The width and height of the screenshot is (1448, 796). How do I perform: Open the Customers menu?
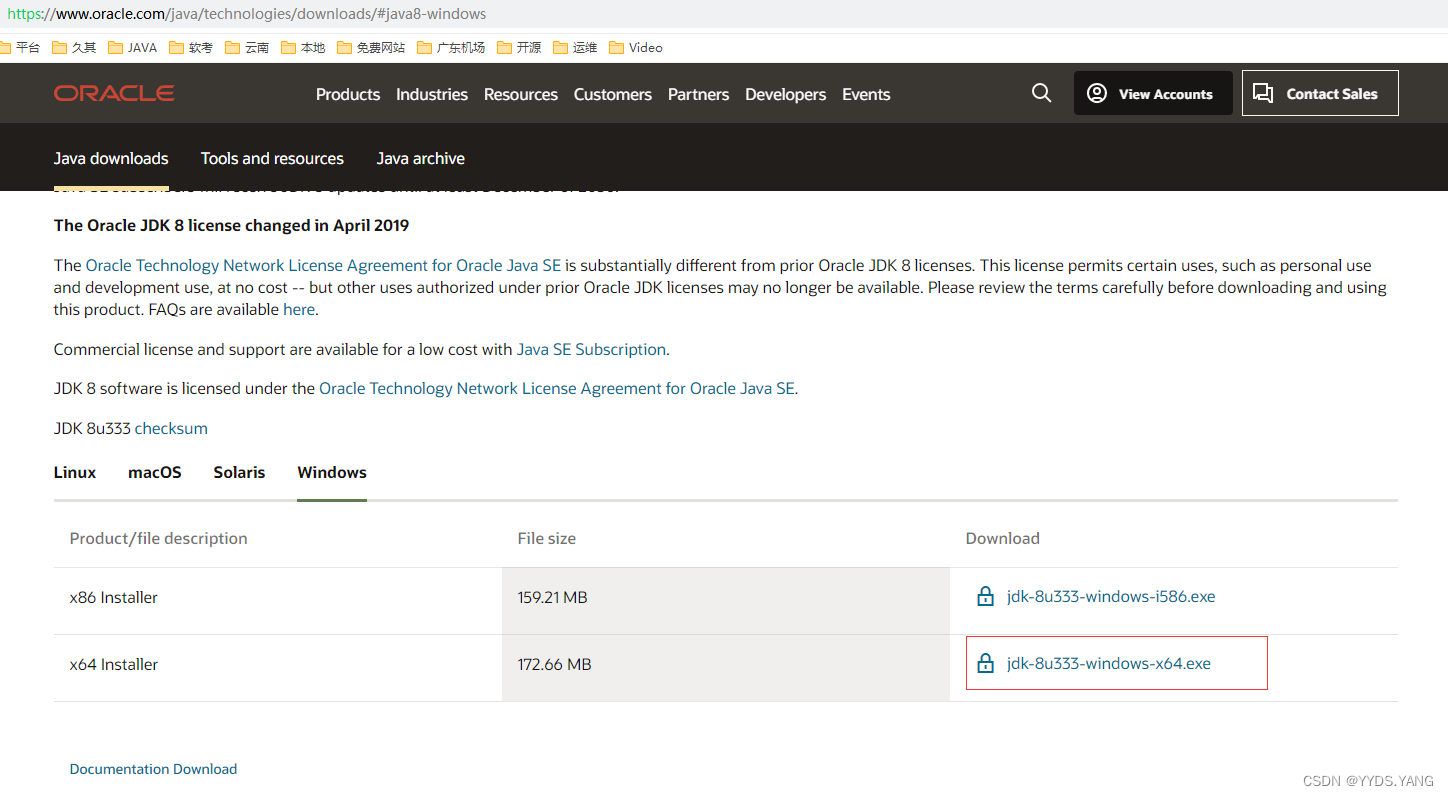(x=613, y=94)
